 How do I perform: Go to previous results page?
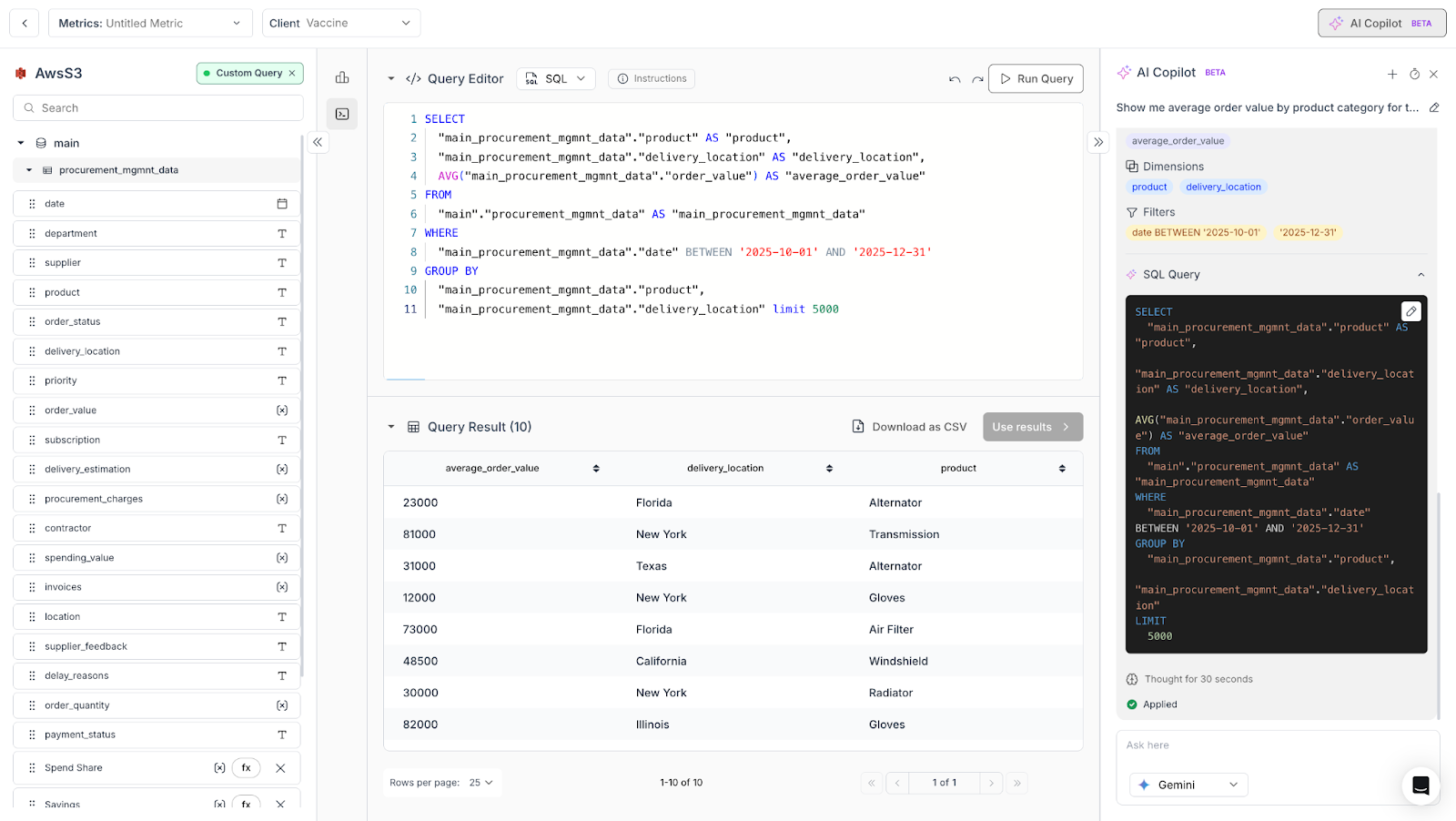(x=897, y=783)
